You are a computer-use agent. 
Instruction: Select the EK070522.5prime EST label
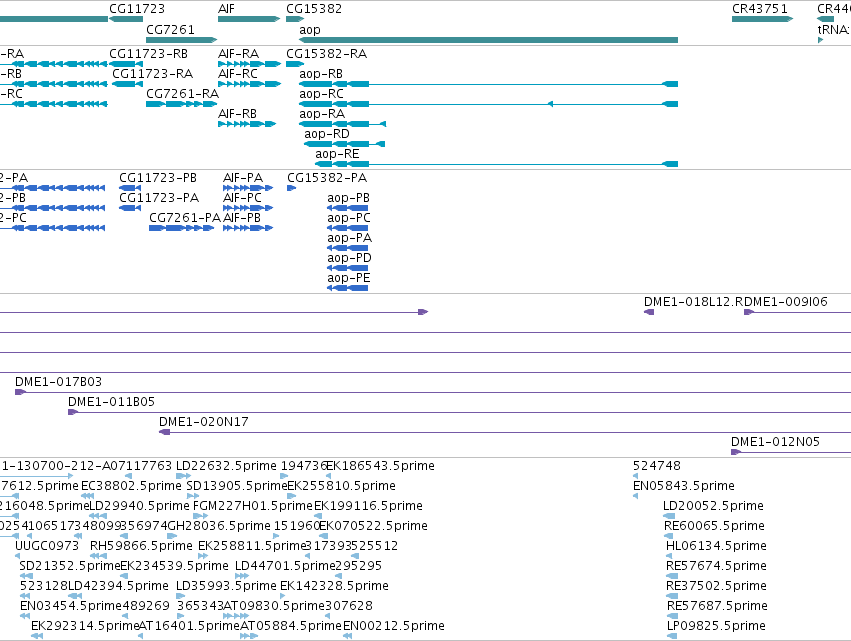(373, 526)
